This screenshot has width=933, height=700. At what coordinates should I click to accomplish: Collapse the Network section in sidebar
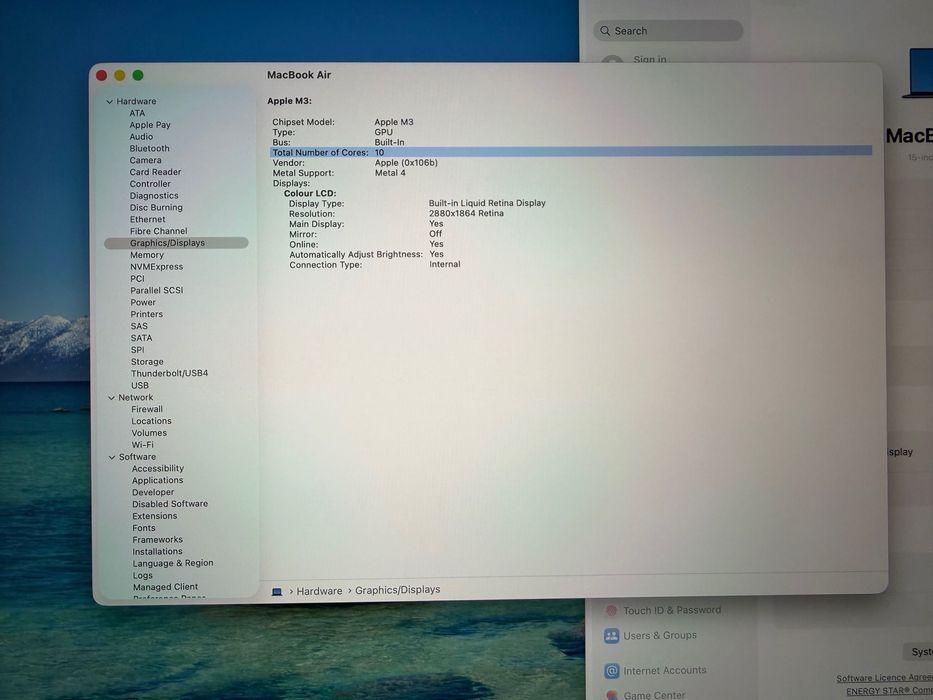(x=111, y=398)
